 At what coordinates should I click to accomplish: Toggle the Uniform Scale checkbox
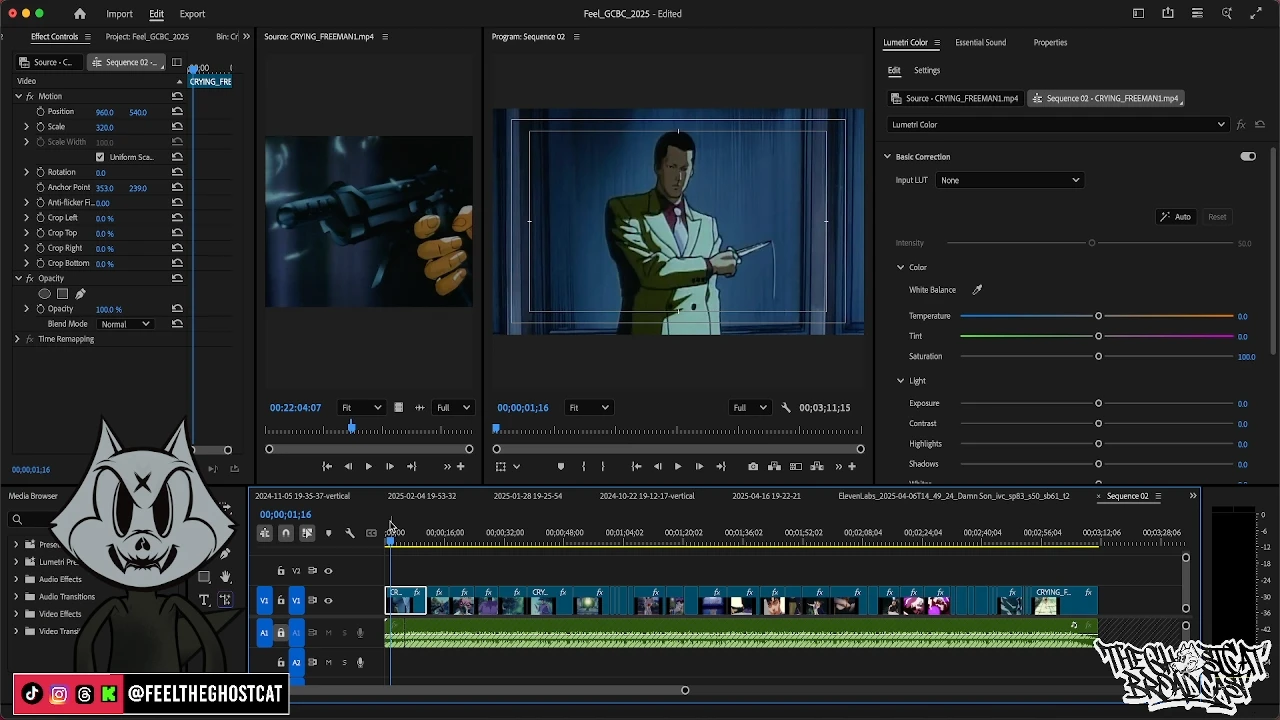(99, 157)
